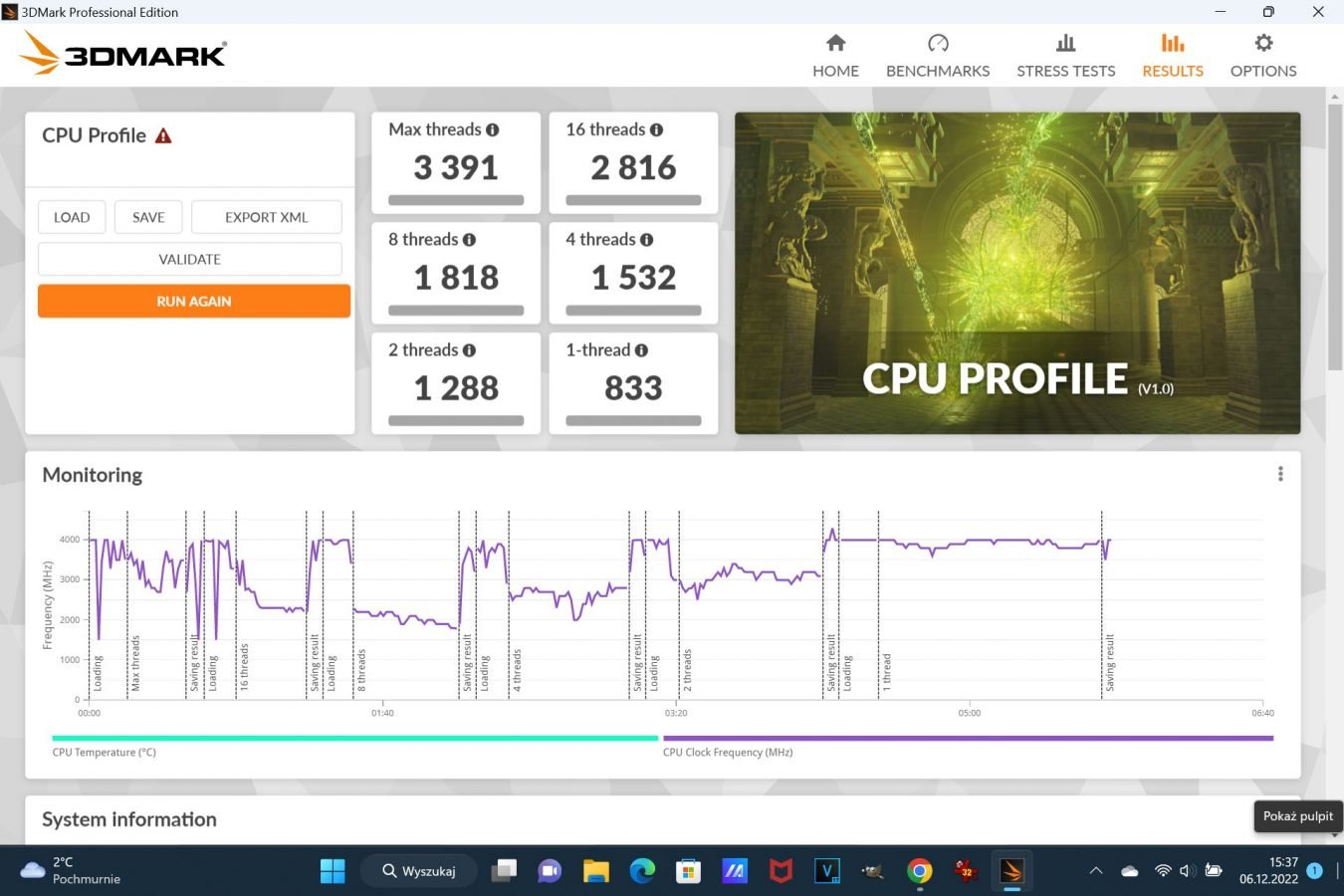Click the '16 threads' marker in the monitoring chart
Image resolution: width=1344 pixels, height=896 pixels.
pos(244,667)
